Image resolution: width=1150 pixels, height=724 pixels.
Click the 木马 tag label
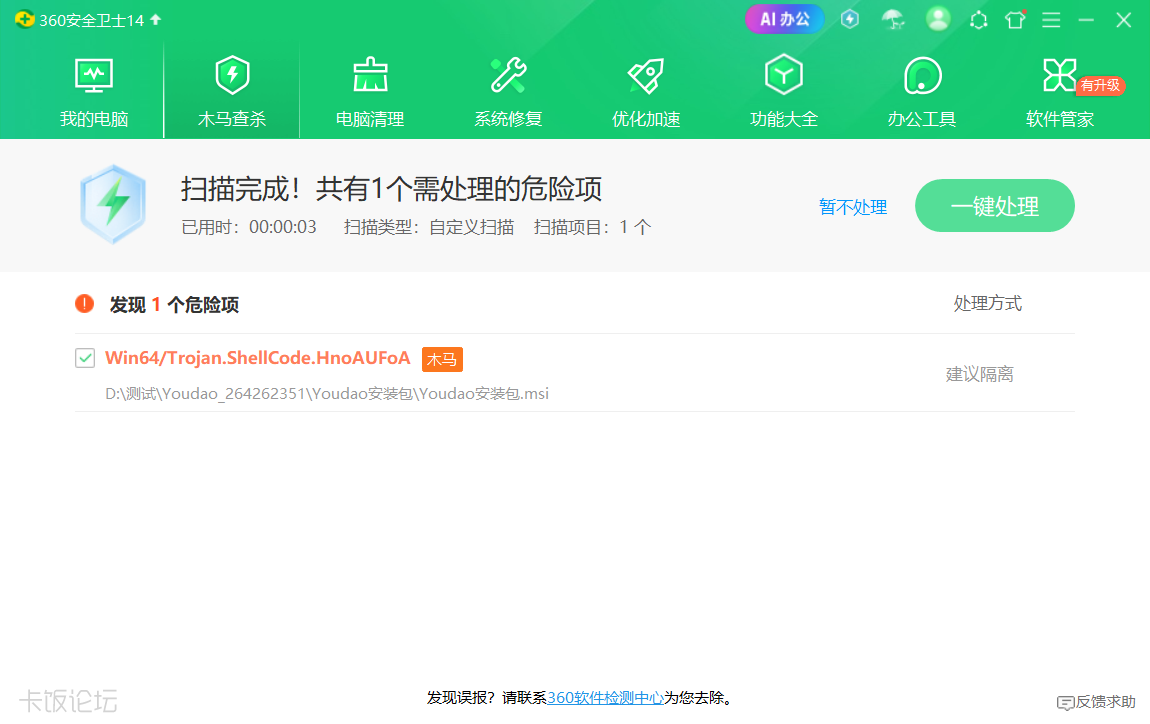[442, 359]
